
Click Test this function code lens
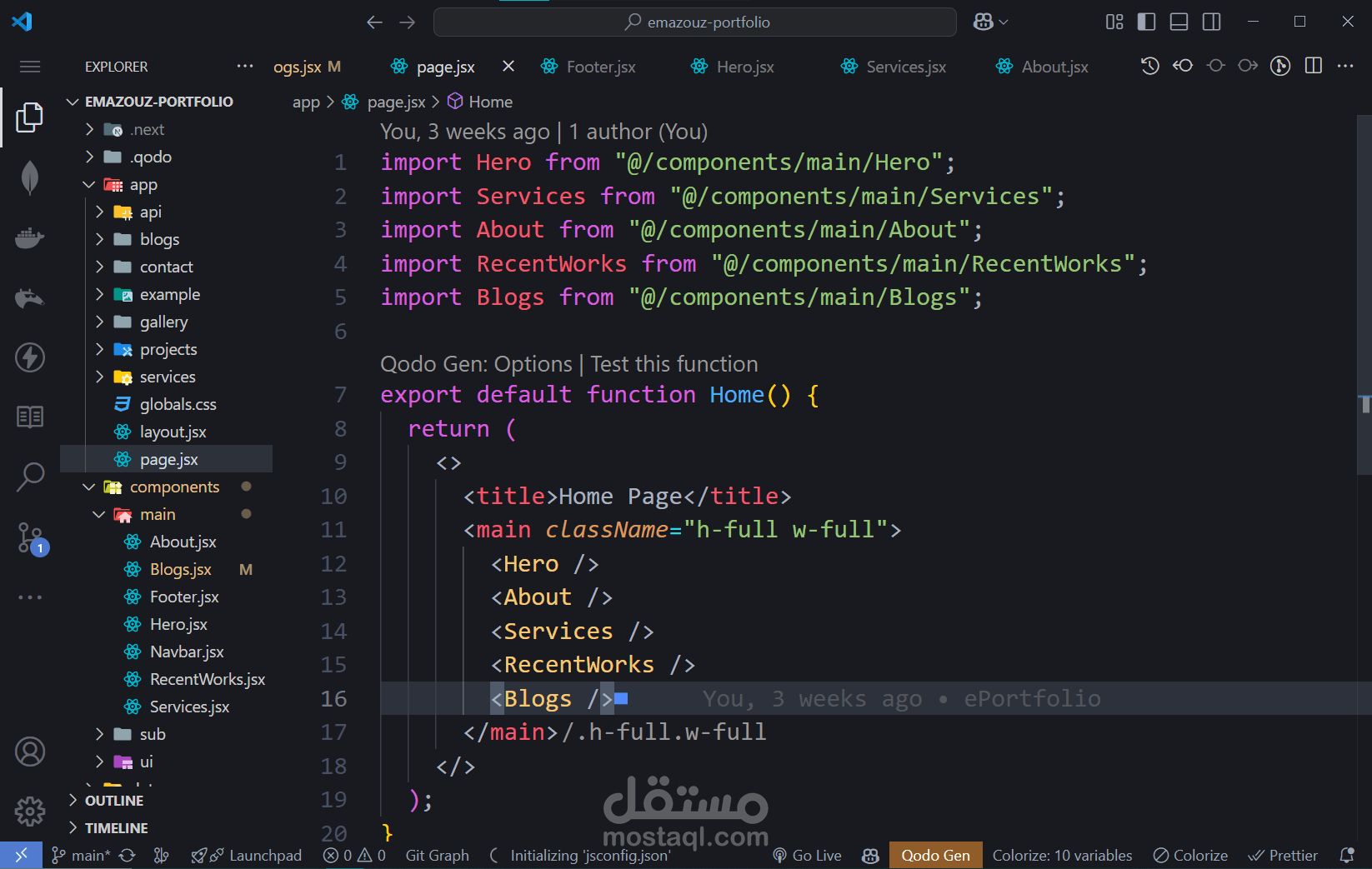click(x=674, y=364)
